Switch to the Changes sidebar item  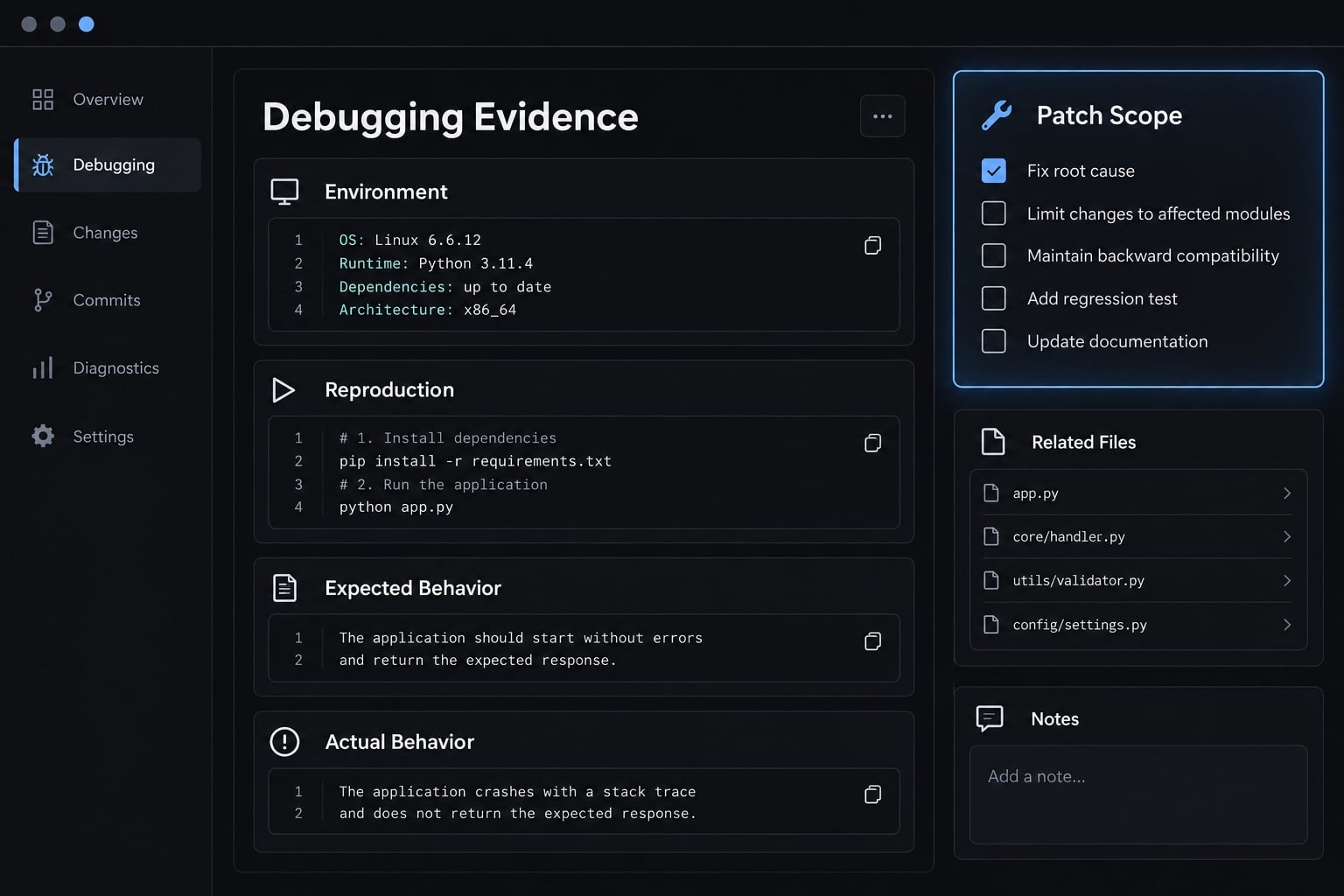(108, 233)
